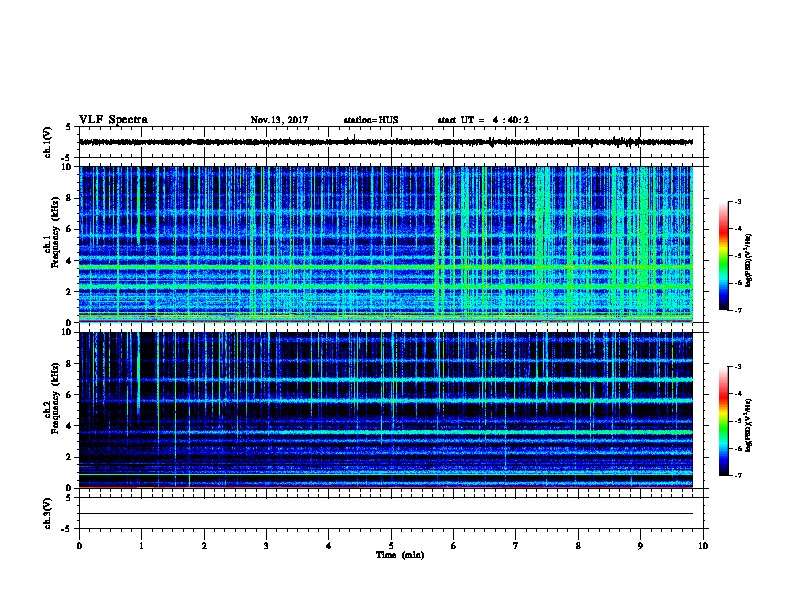This screenshot has width=792, height=612.
Task: Select the date text "Nov.13, 2017"
Action: pos(279,120)
